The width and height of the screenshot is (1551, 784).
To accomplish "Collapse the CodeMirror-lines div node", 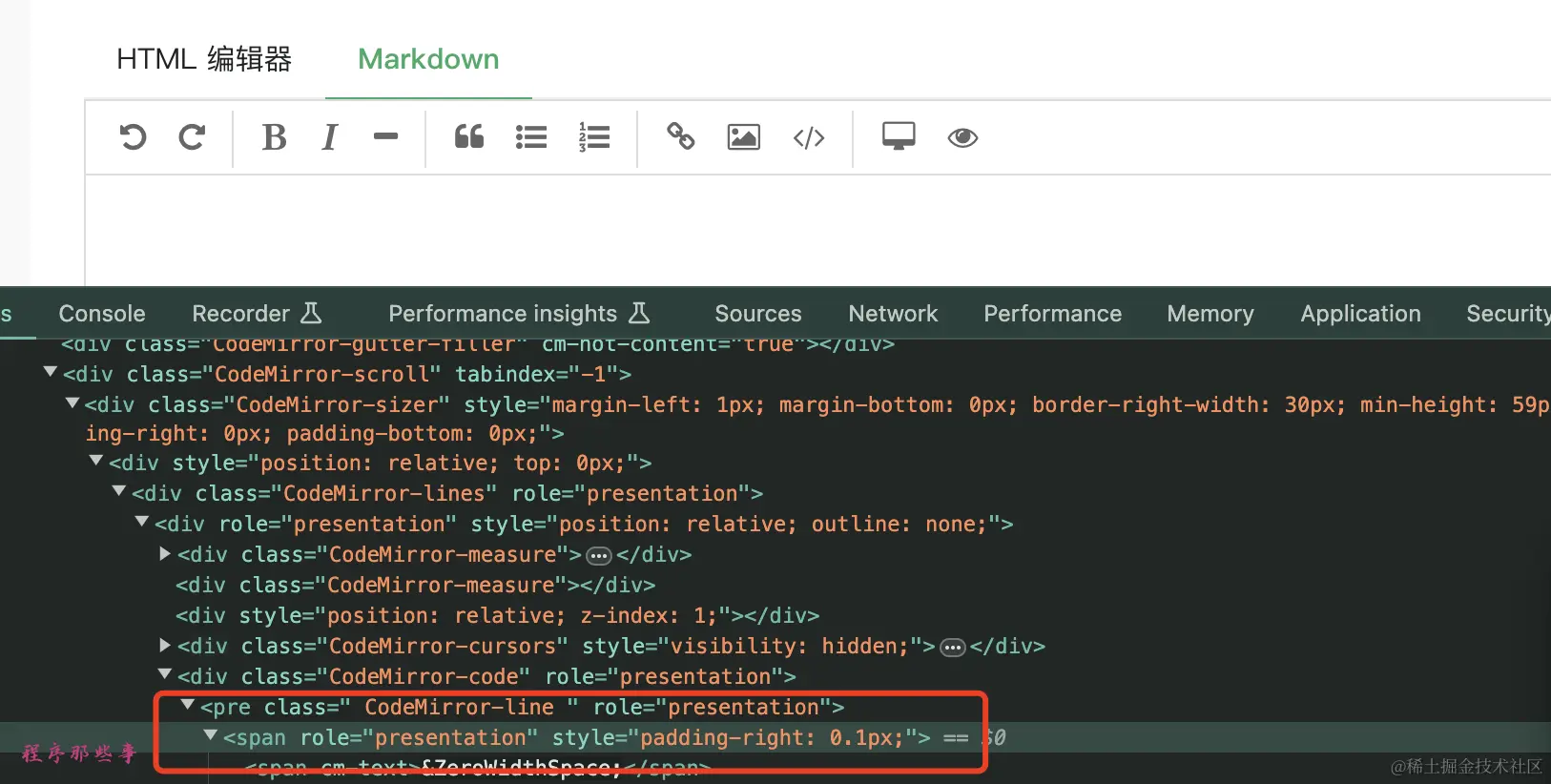I will tap(119, 491).
